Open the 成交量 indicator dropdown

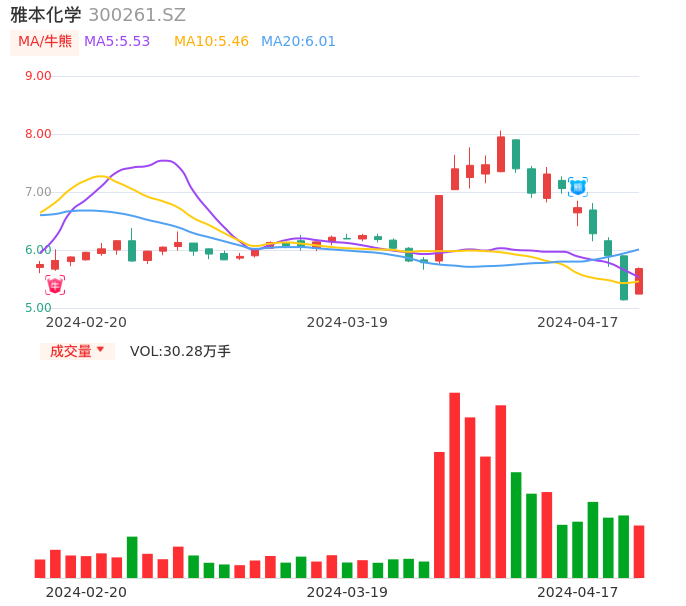77,351
